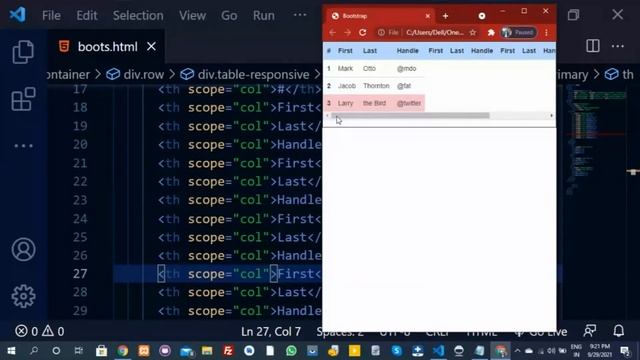Click the code minimap in VS Code
The height and width of the screenshot is (360, 640).
[596, 139]
